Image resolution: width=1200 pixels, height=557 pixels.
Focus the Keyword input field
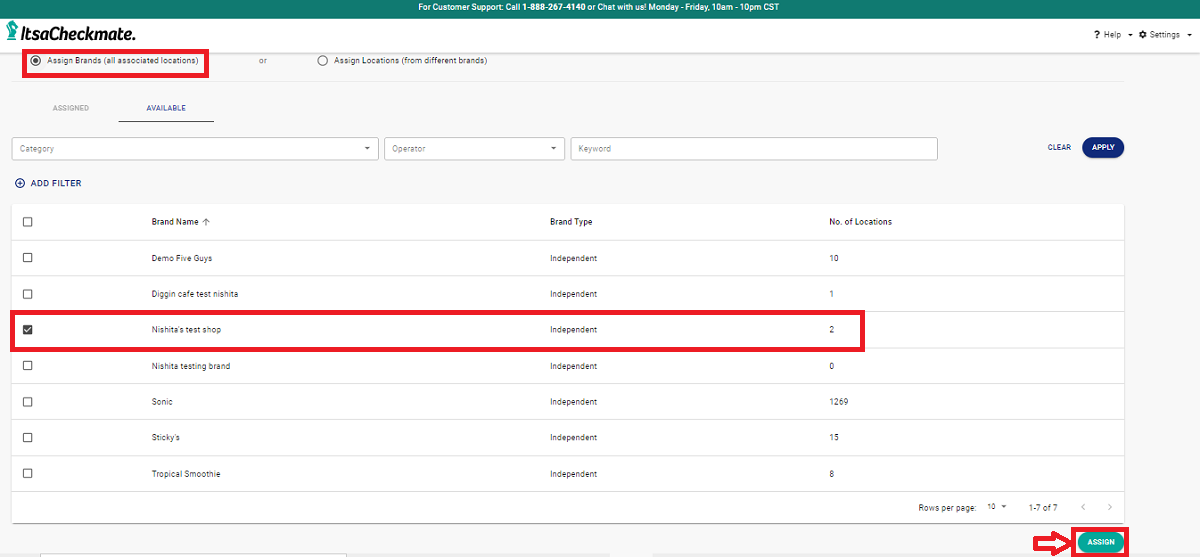tap(753, 149)
